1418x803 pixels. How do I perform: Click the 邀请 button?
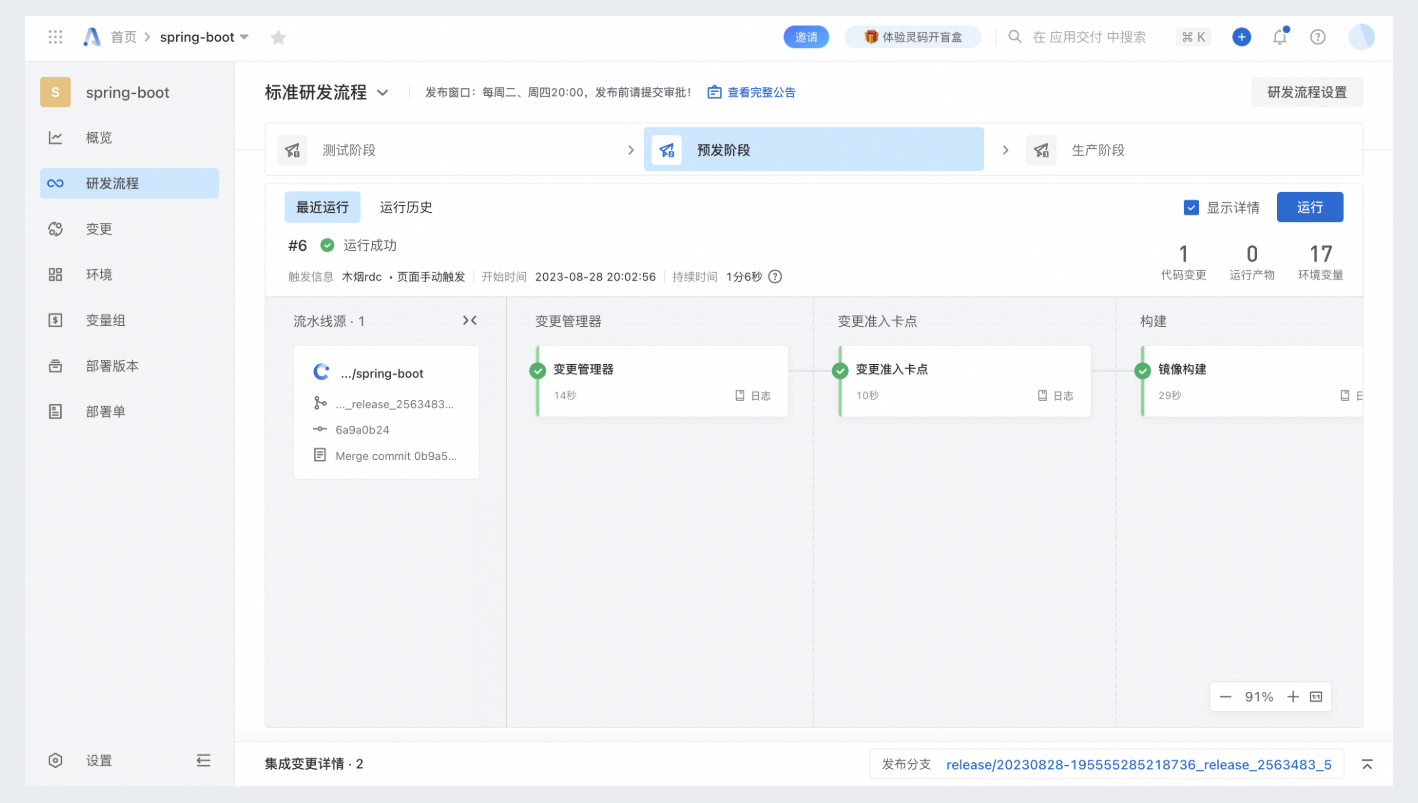pyautogui.click(x=806, y=37)
